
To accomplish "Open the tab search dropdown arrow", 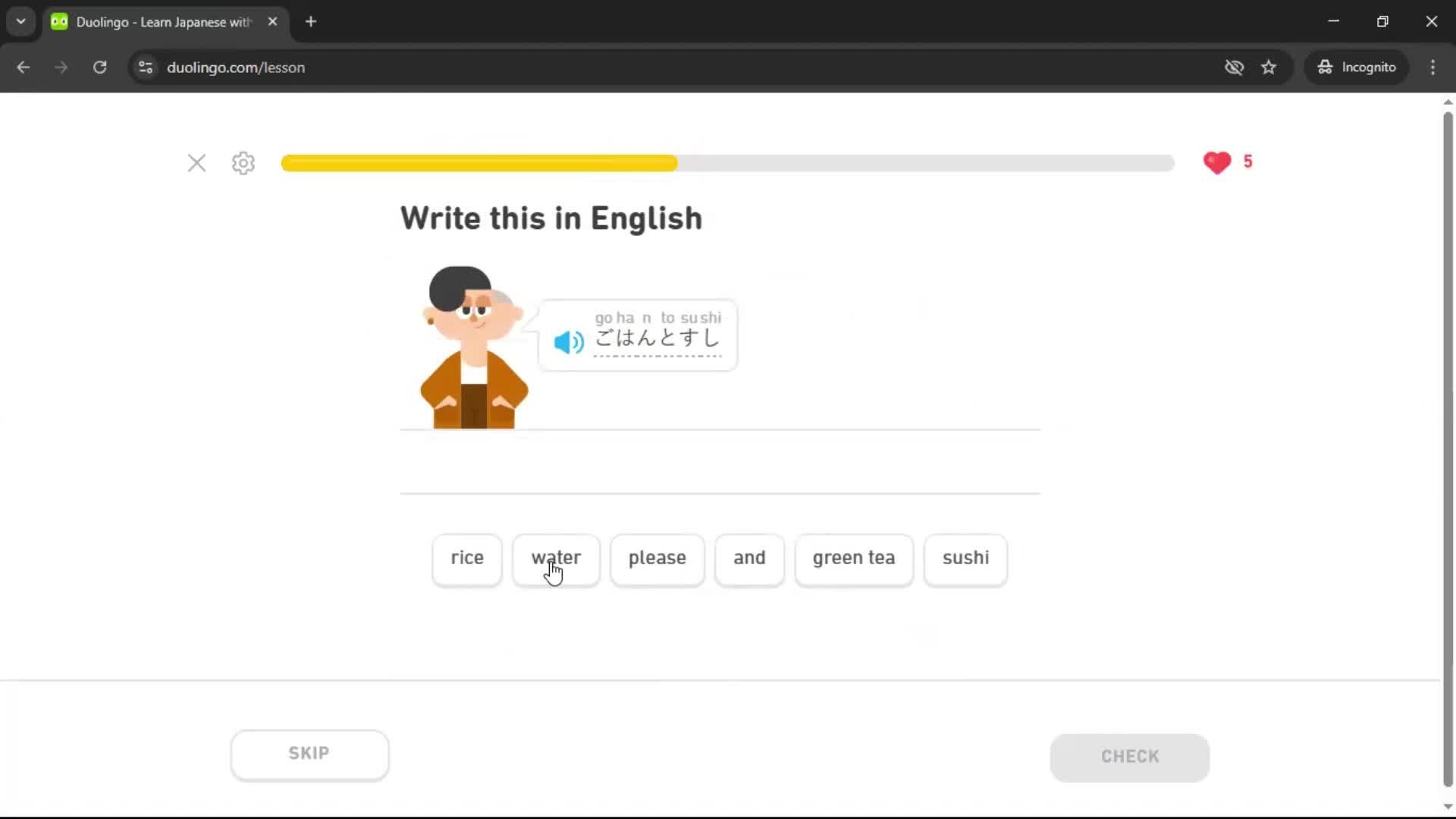I will pyautogui.click(x=20, y=20).
